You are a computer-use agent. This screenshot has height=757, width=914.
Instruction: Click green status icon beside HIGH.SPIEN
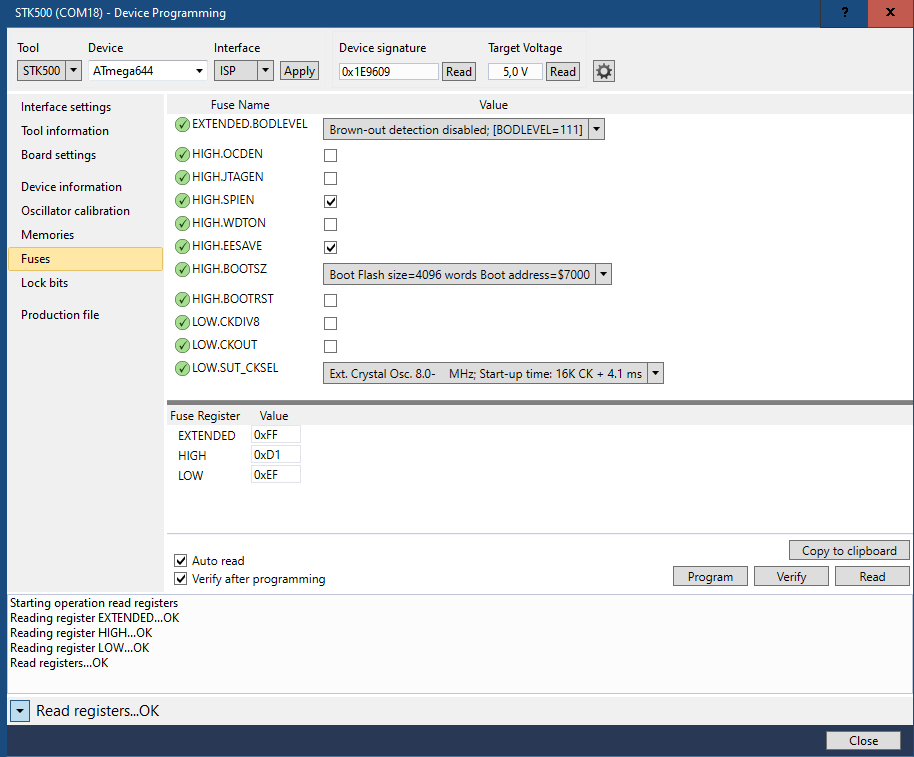pos(182,200)
